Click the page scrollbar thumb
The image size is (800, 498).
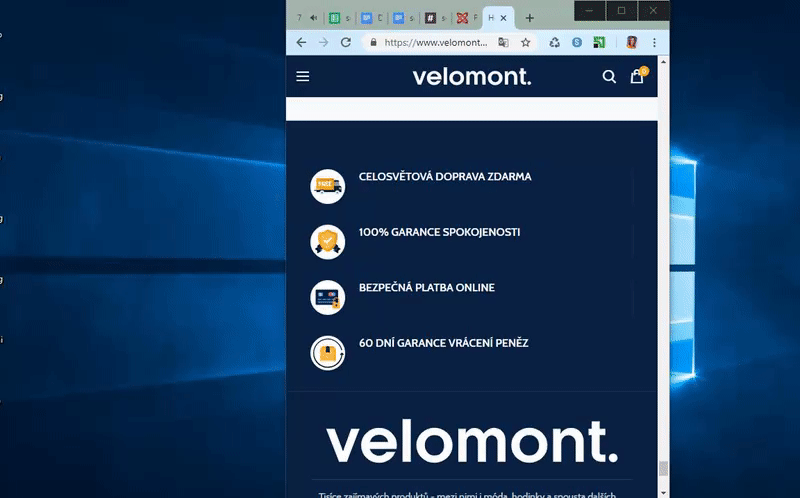(x=663, y=469)
